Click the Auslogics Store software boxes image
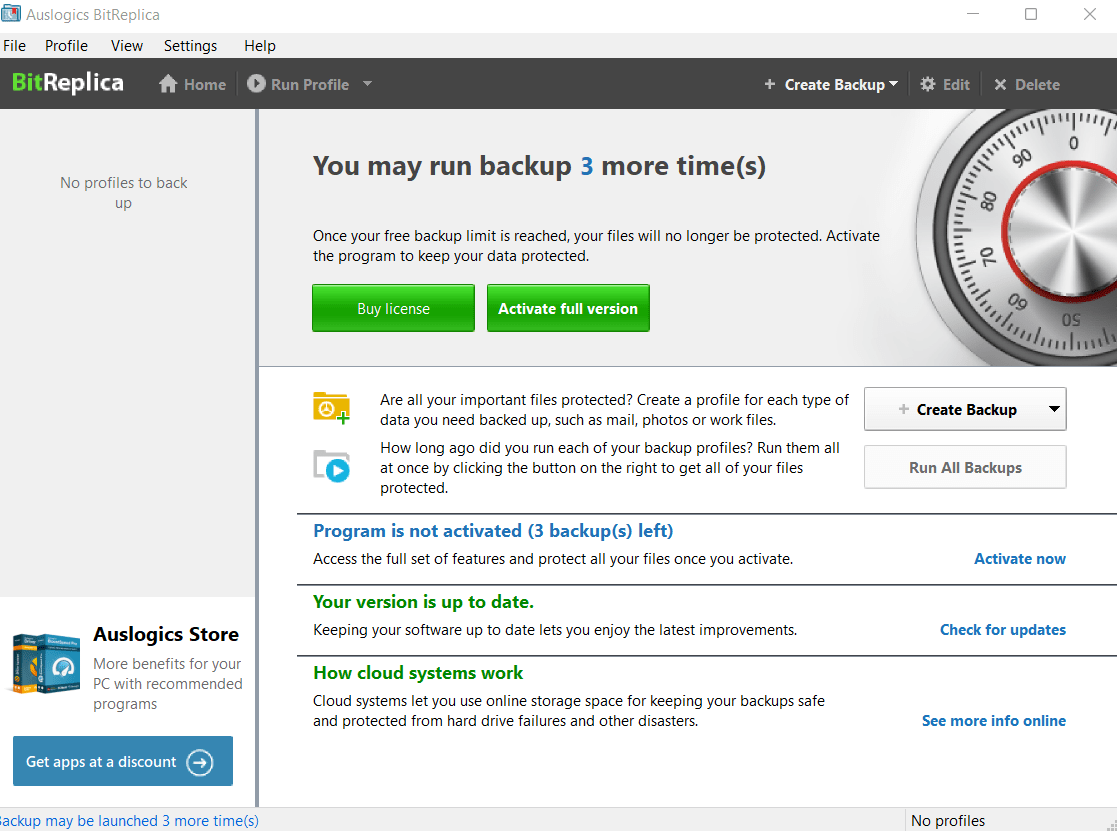This screenshot has width=1117, height=831. click(45, 662)
